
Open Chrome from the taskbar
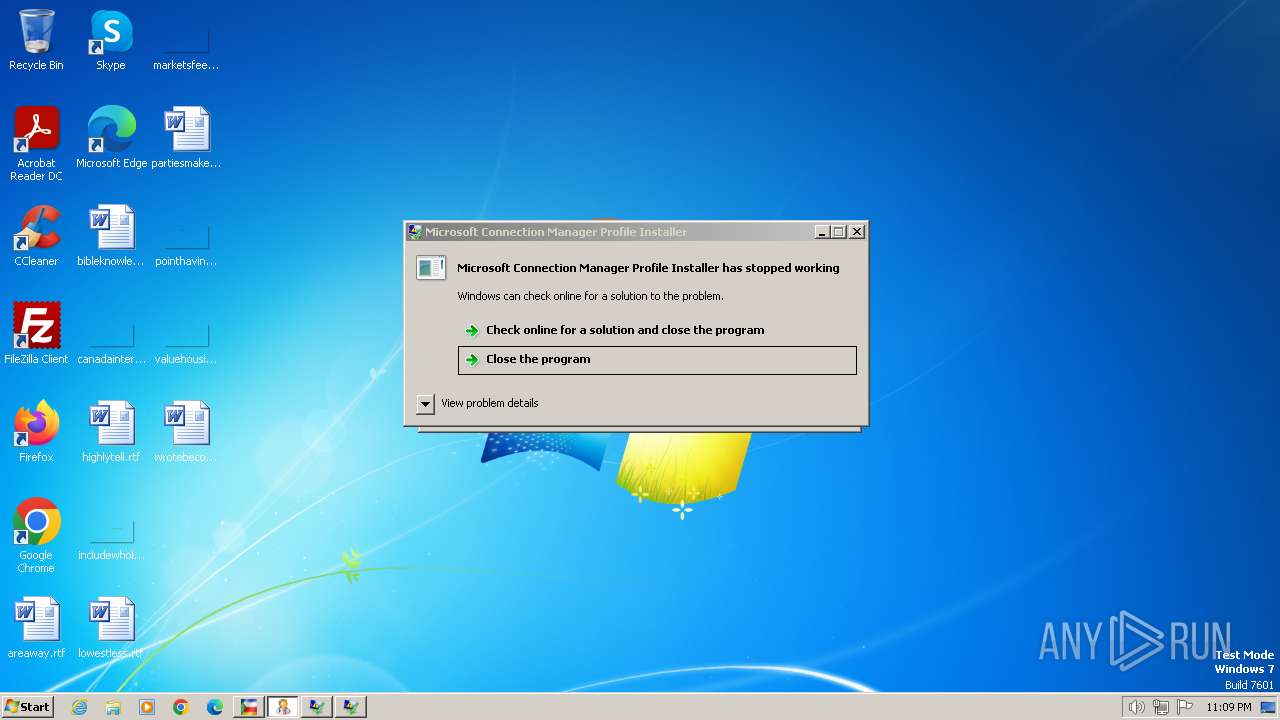(x=181, y=707)
